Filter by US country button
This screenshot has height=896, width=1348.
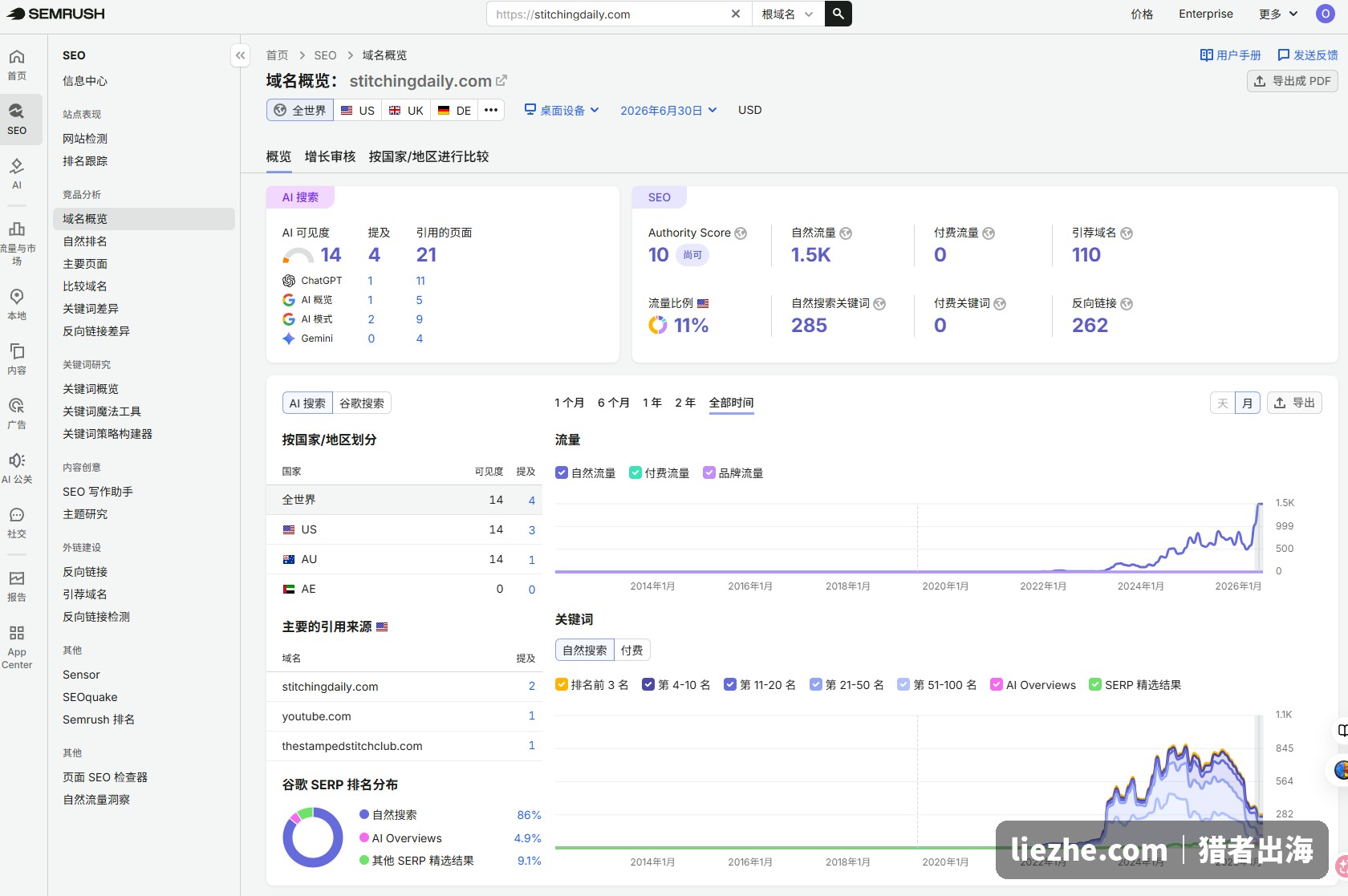pyautogui.click(x=358, y=111)
